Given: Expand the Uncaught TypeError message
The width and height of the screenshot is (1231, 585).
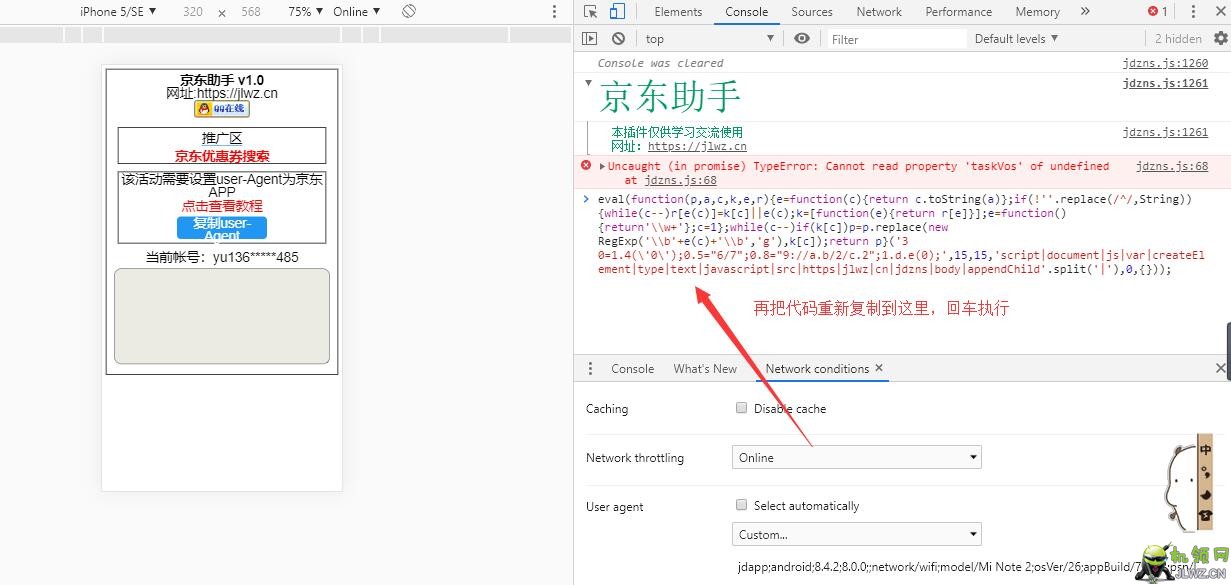Looking at the screenshot, I should (602, 166).
